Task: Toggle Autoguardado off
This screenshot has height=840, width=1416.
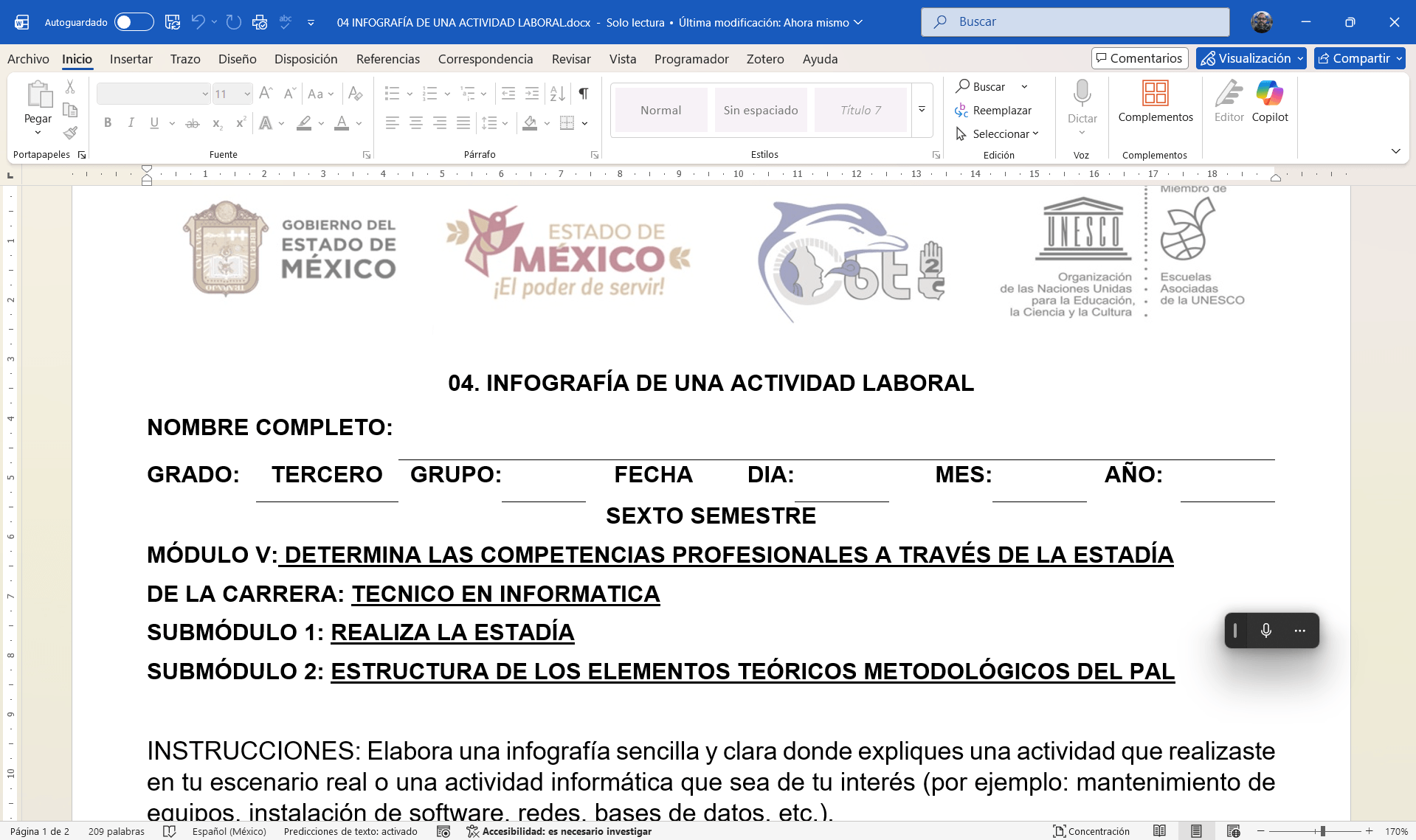Action: click(134, 21)
